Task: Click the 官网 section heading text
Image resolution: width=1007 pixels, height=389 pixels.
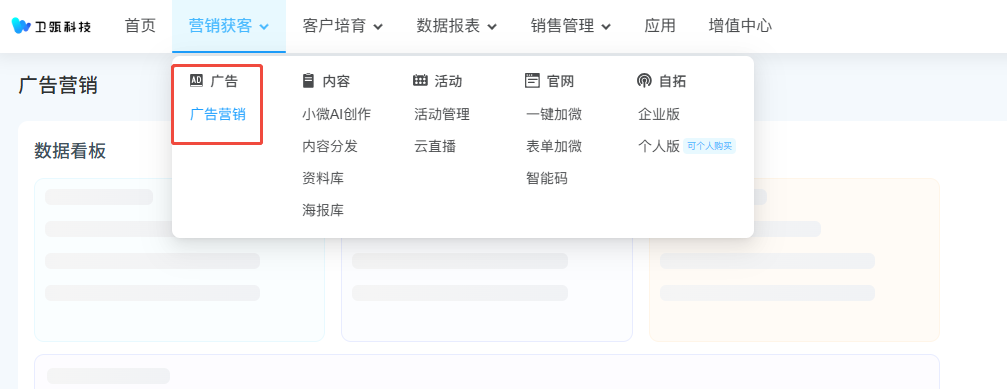Action: click(560, 81)
